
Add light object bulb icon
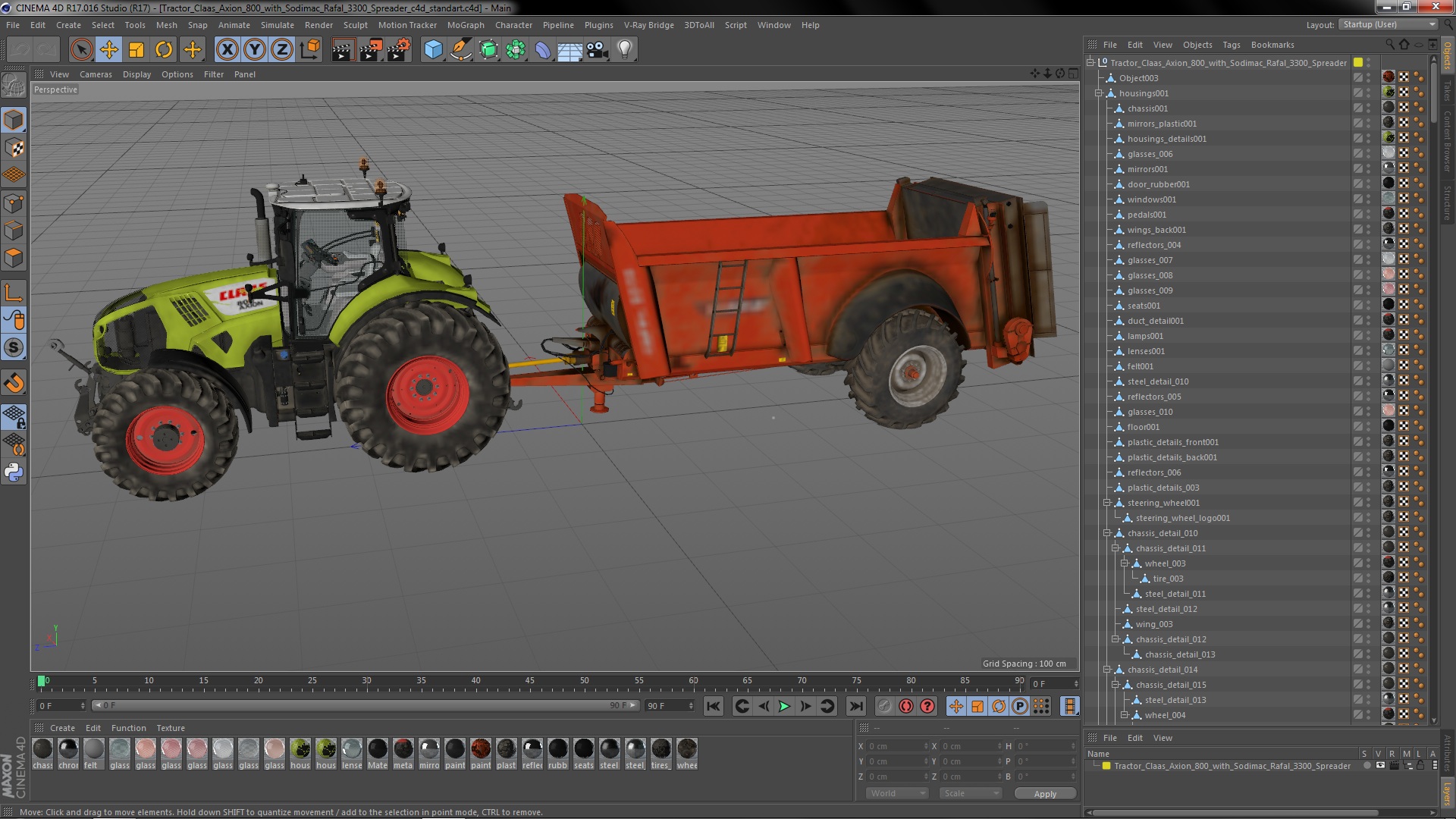tap(625, 50)
